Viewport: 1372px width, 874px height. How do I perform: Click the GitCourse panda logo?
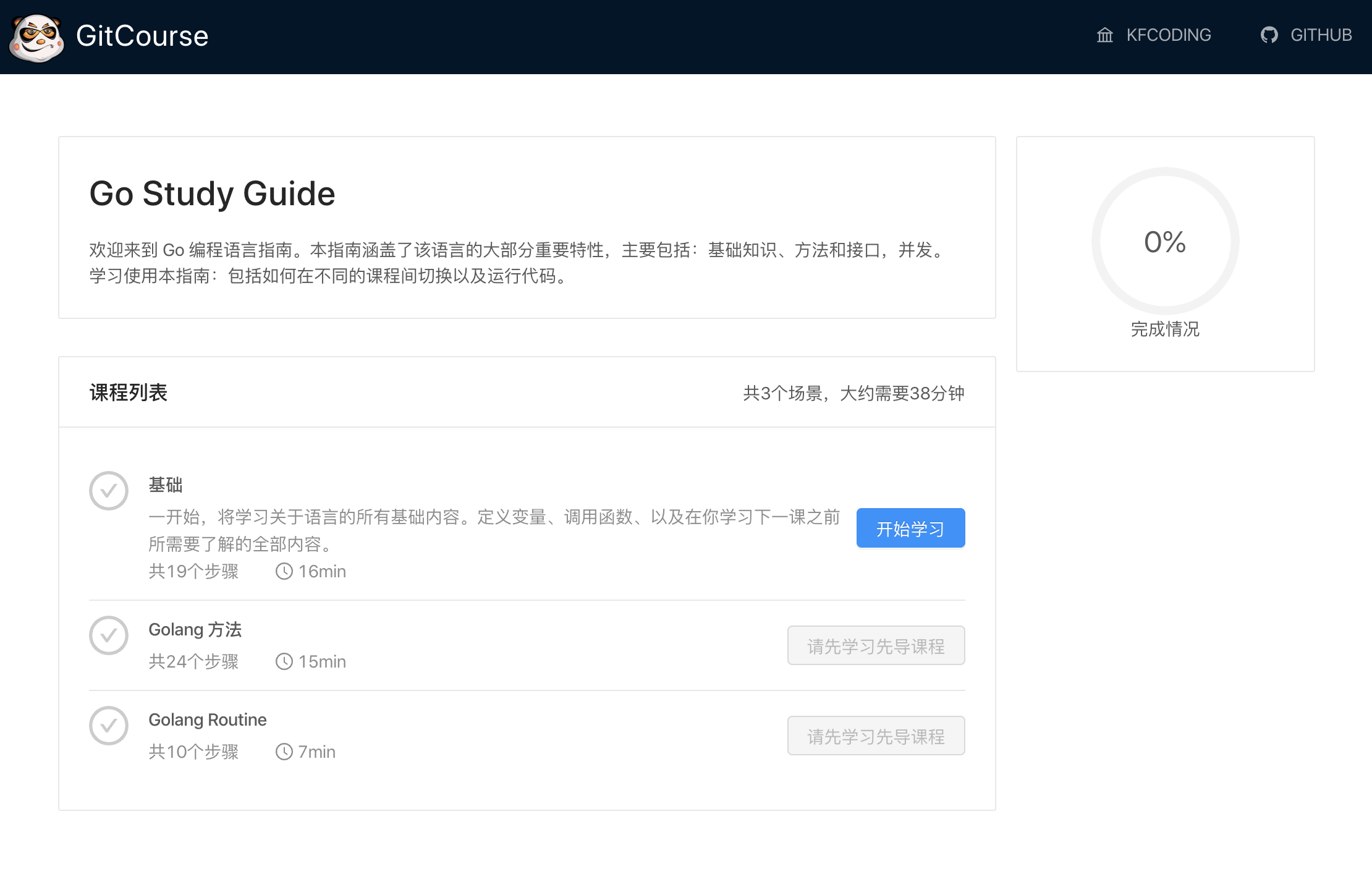[36, 37]
